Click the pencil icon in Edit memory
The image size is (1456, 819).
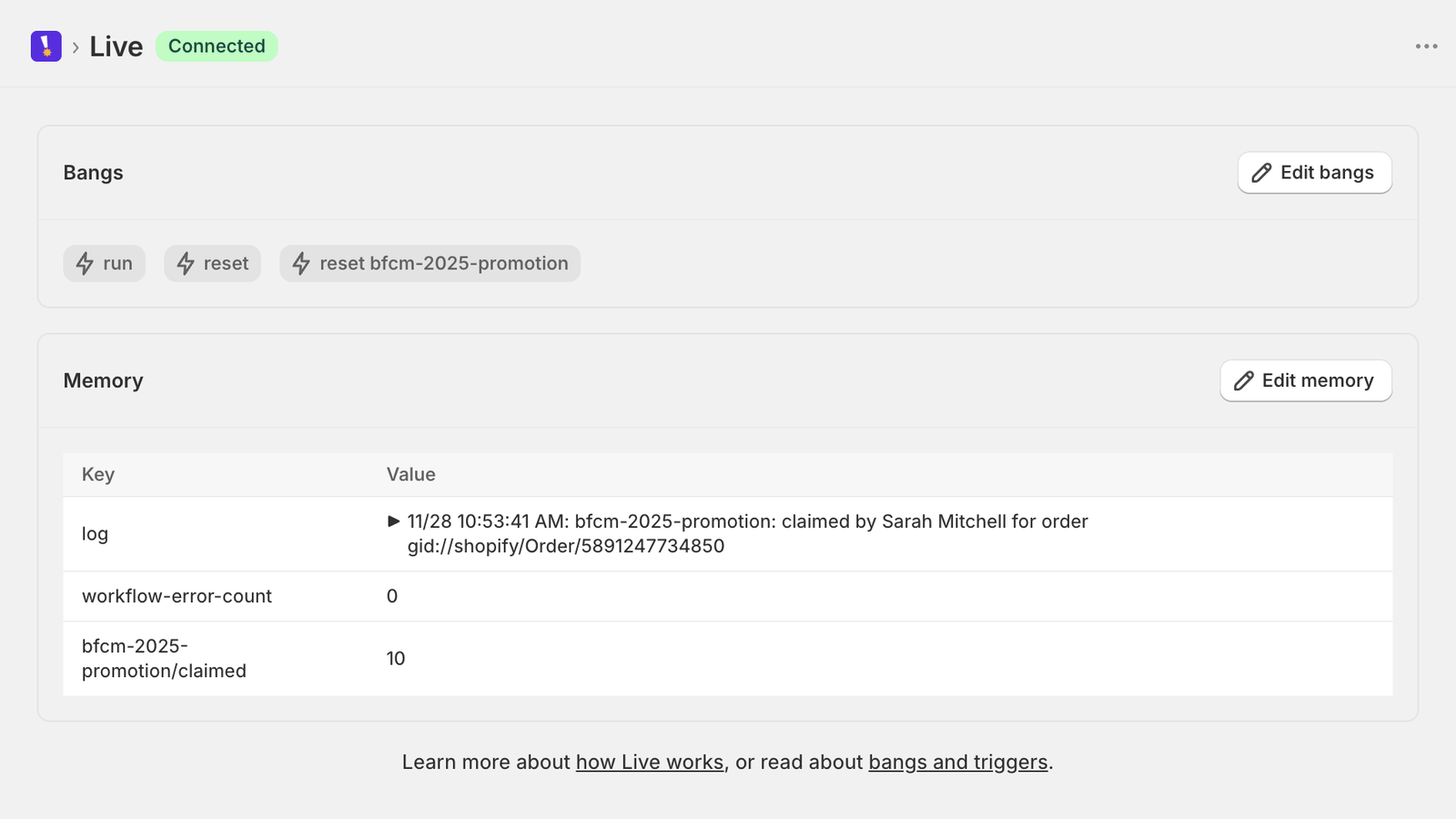[1243, 381]
